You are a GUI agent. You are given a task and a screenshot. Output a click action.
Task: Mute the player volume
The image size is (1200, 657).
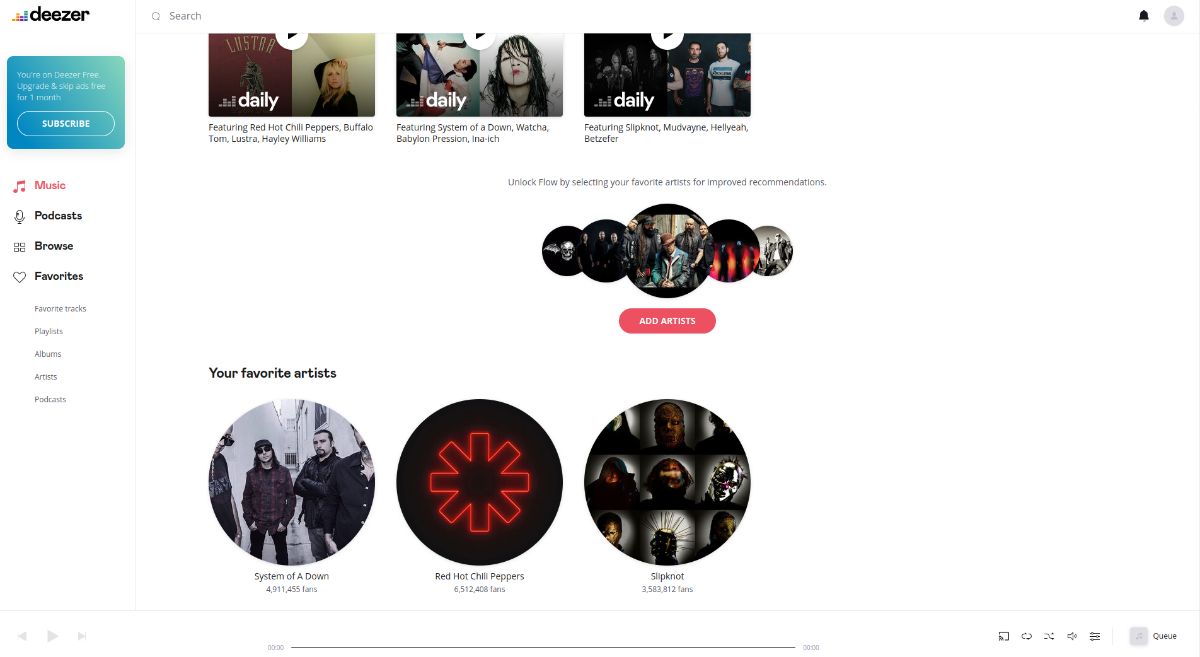tap(1072, 636)
